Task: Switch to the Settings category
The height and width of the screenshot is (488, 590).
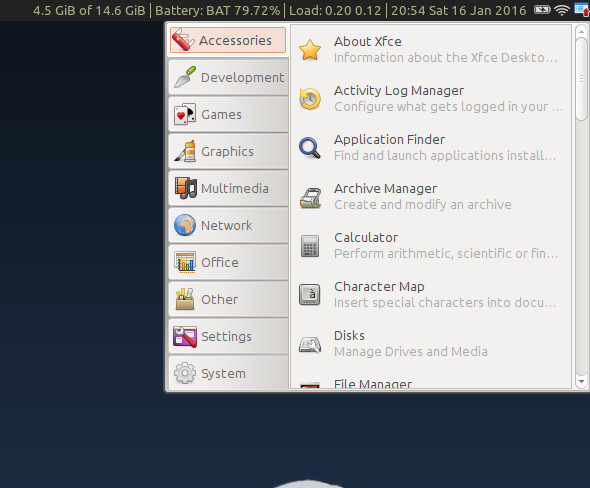Action: pos(228,336)
